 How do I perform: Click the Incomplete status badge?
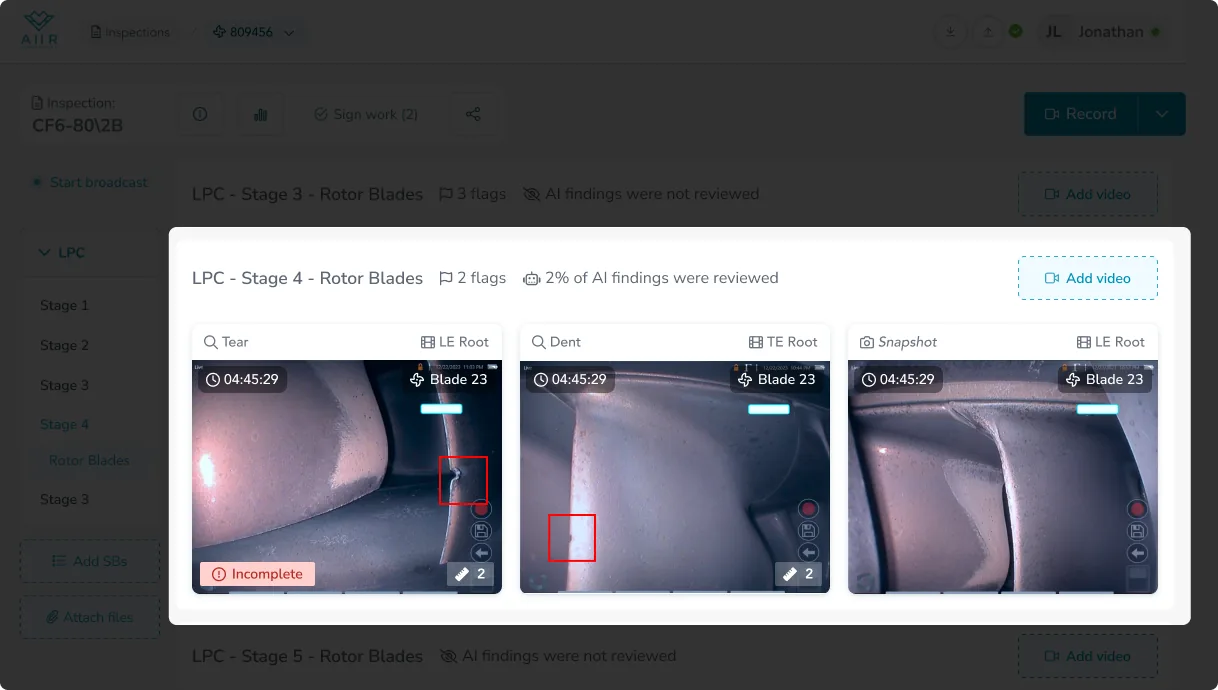point(257,574)
